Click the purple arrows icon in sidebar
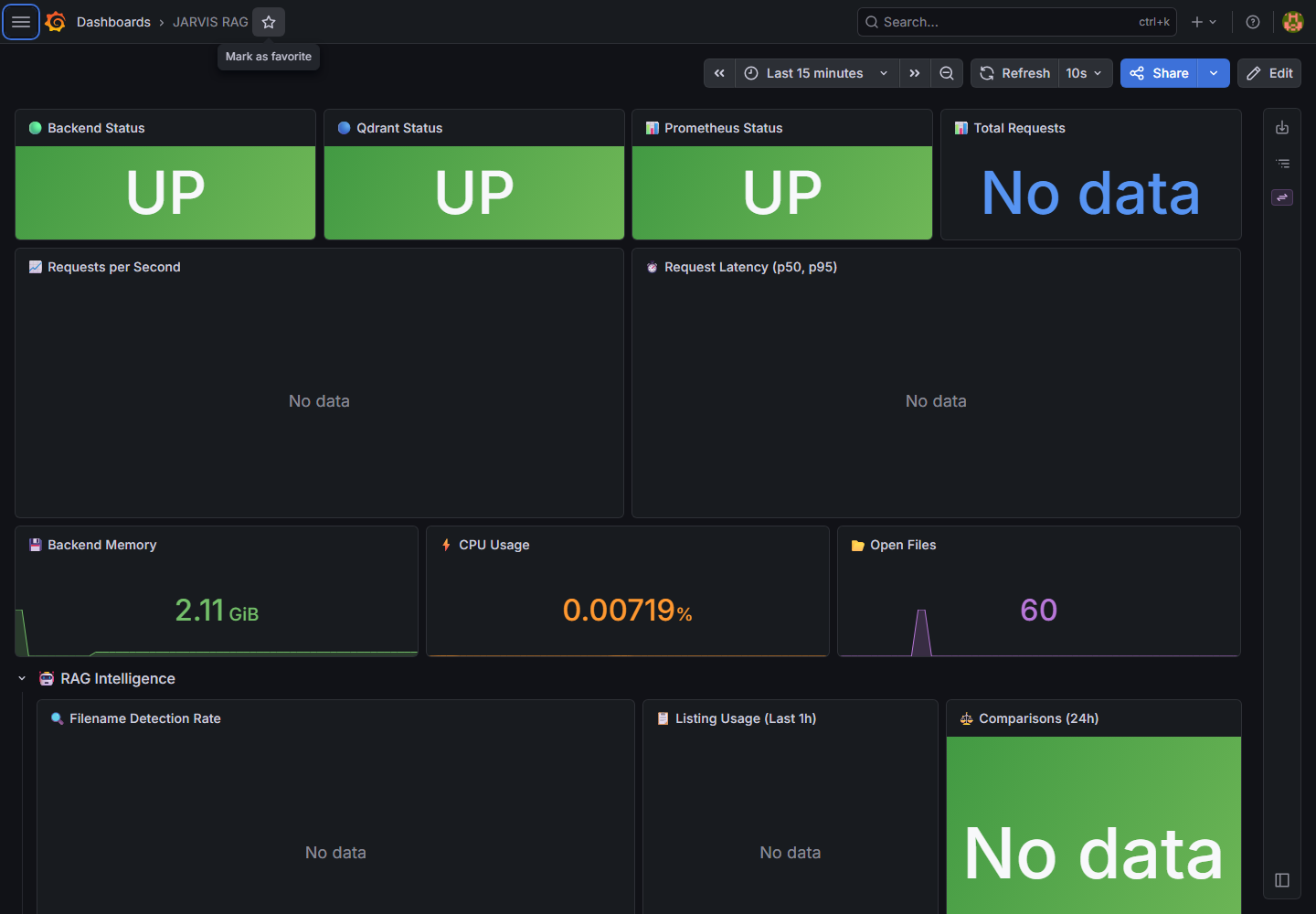The width and height of the screenshot is (1316, 914). tap(1282, 197)
